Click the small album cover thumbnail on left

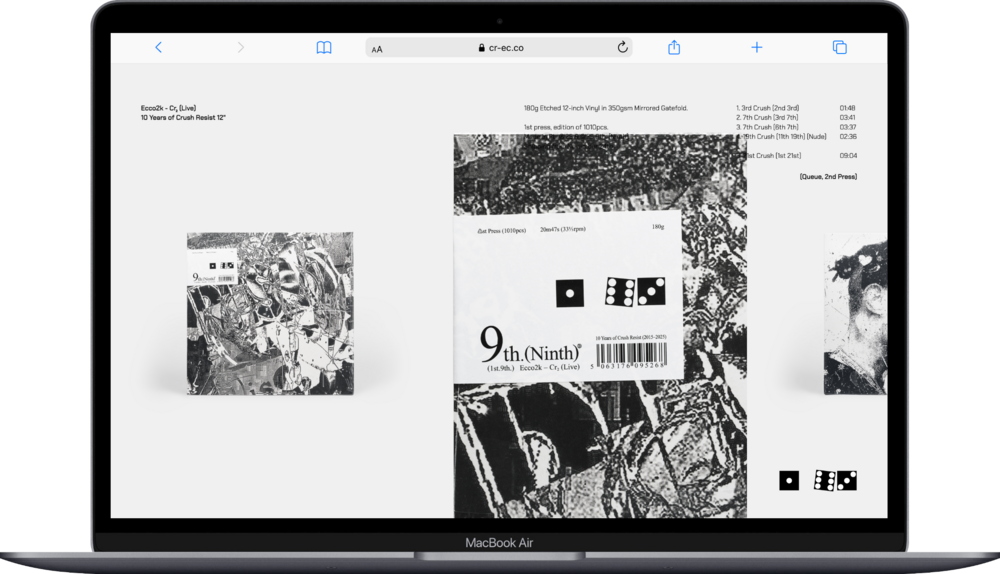pos(269,313)
